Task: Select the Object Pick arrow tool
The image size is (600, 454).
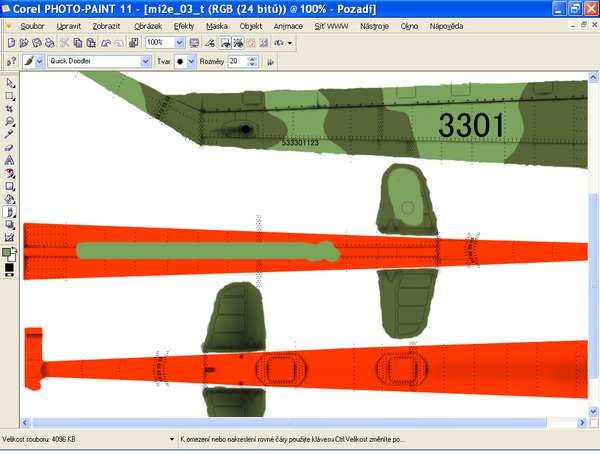Action: tap(10, 83)
